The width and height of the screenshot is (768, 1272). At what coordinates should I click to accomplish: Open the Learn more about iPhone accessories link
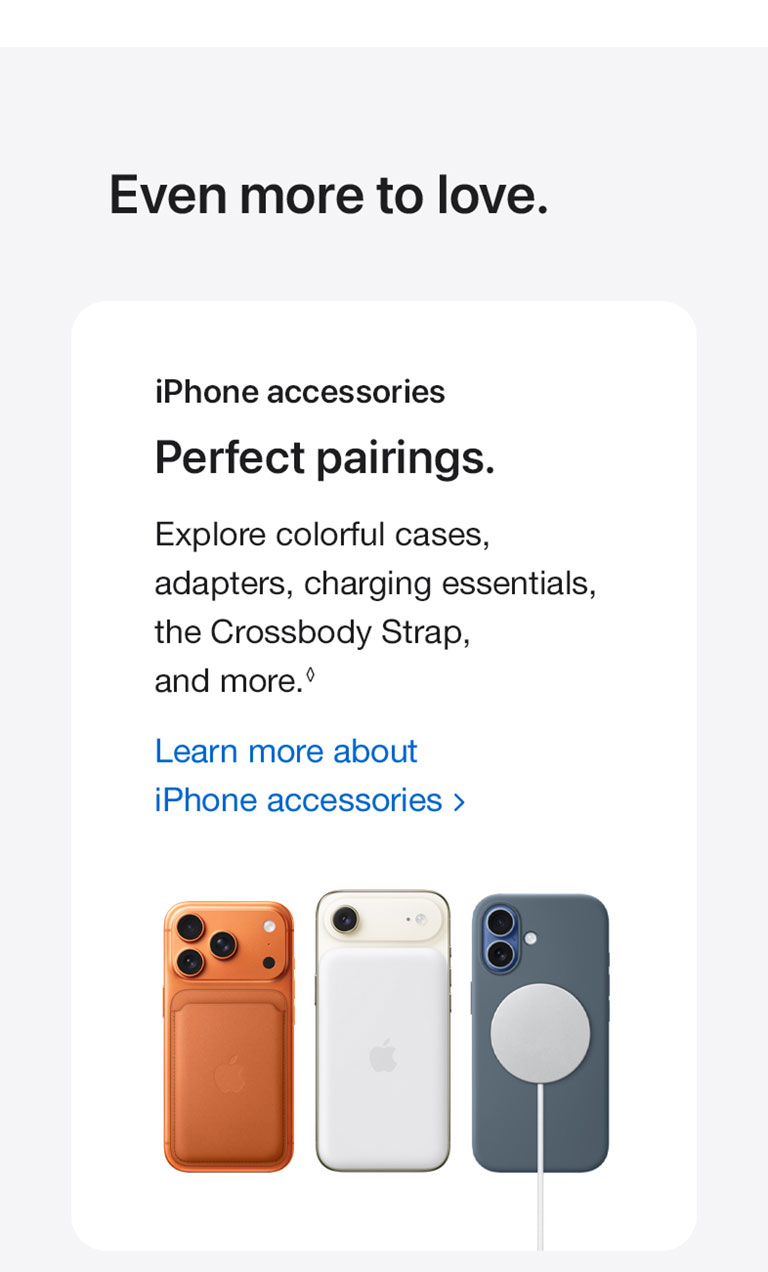pos(286,775)
